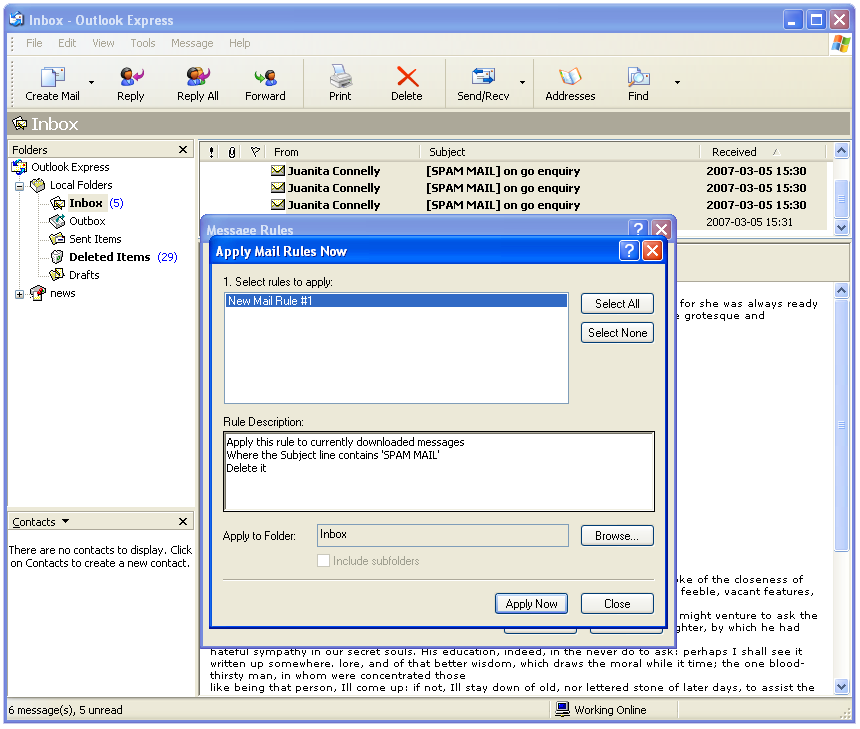Open the Create Mail stationery dropdown arrow
Image resolution: width=860 pixels, height=729 pixels.
coord(92,83)
